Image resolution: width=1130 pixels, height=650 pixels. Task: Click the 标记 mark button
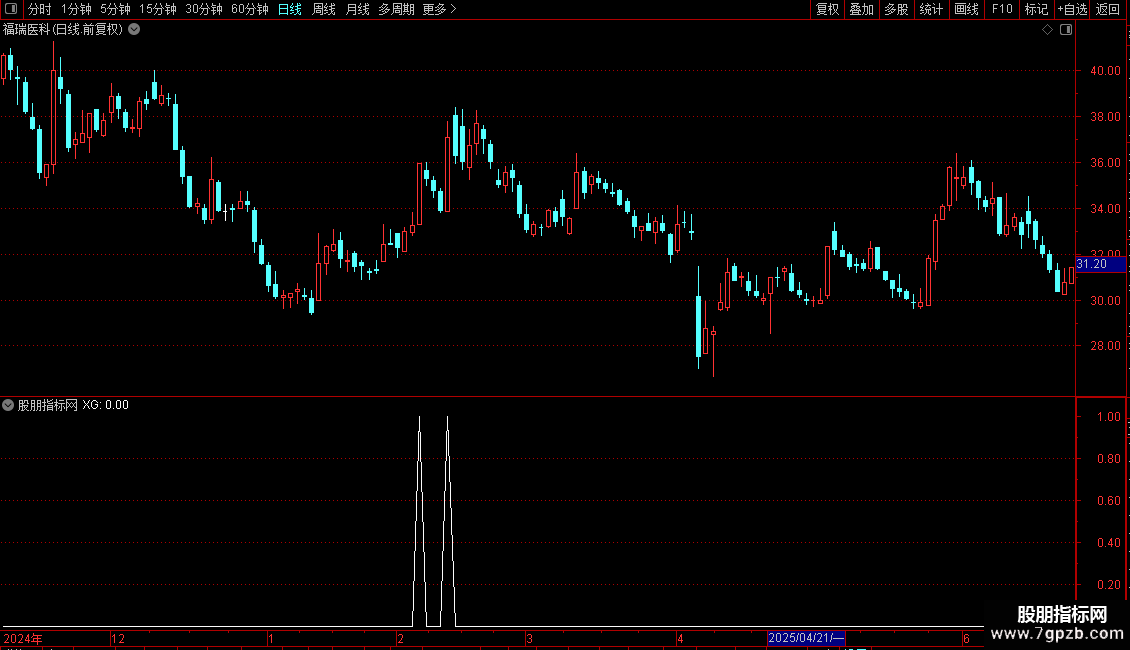click(1036, 9)
